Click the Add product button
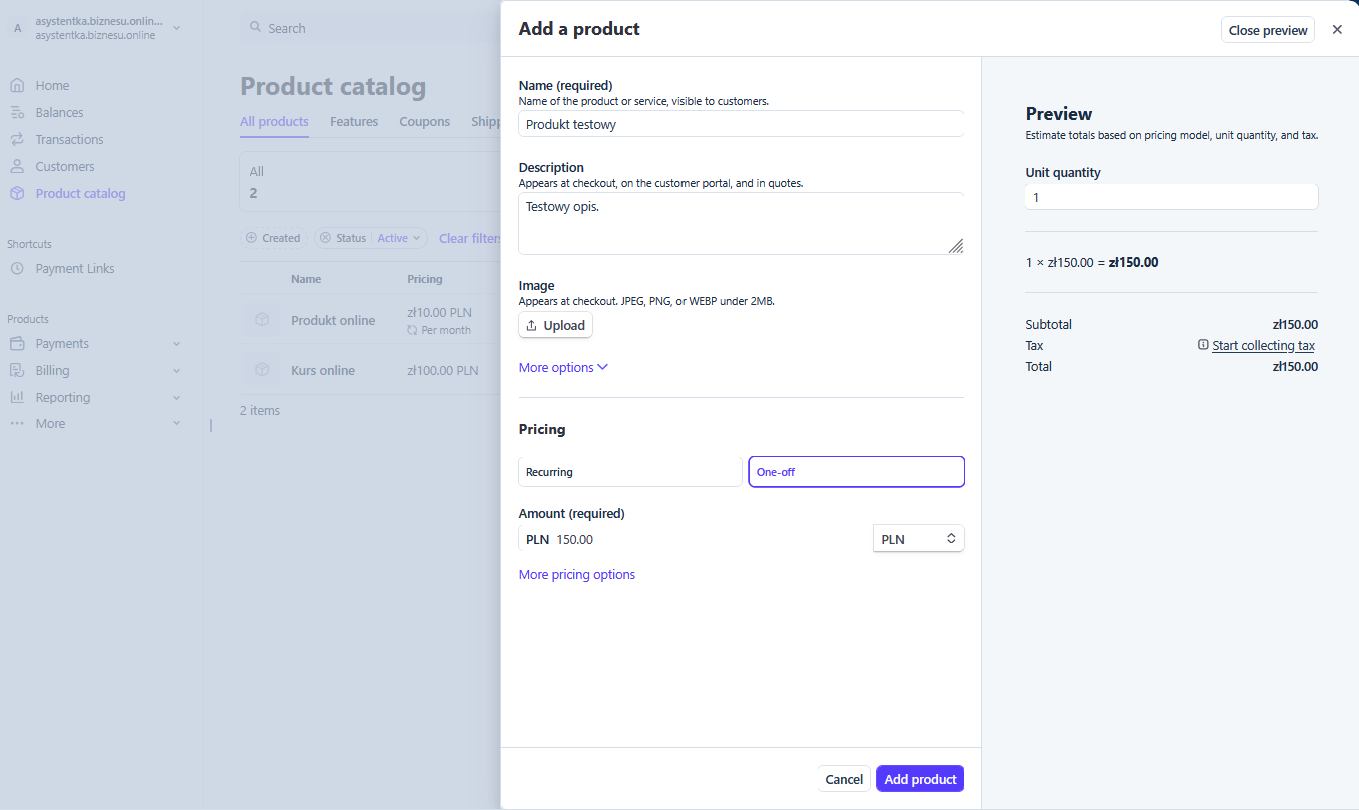Image resolution: width=1359 pixels, height=810 pixels. (x=919, y=779)
